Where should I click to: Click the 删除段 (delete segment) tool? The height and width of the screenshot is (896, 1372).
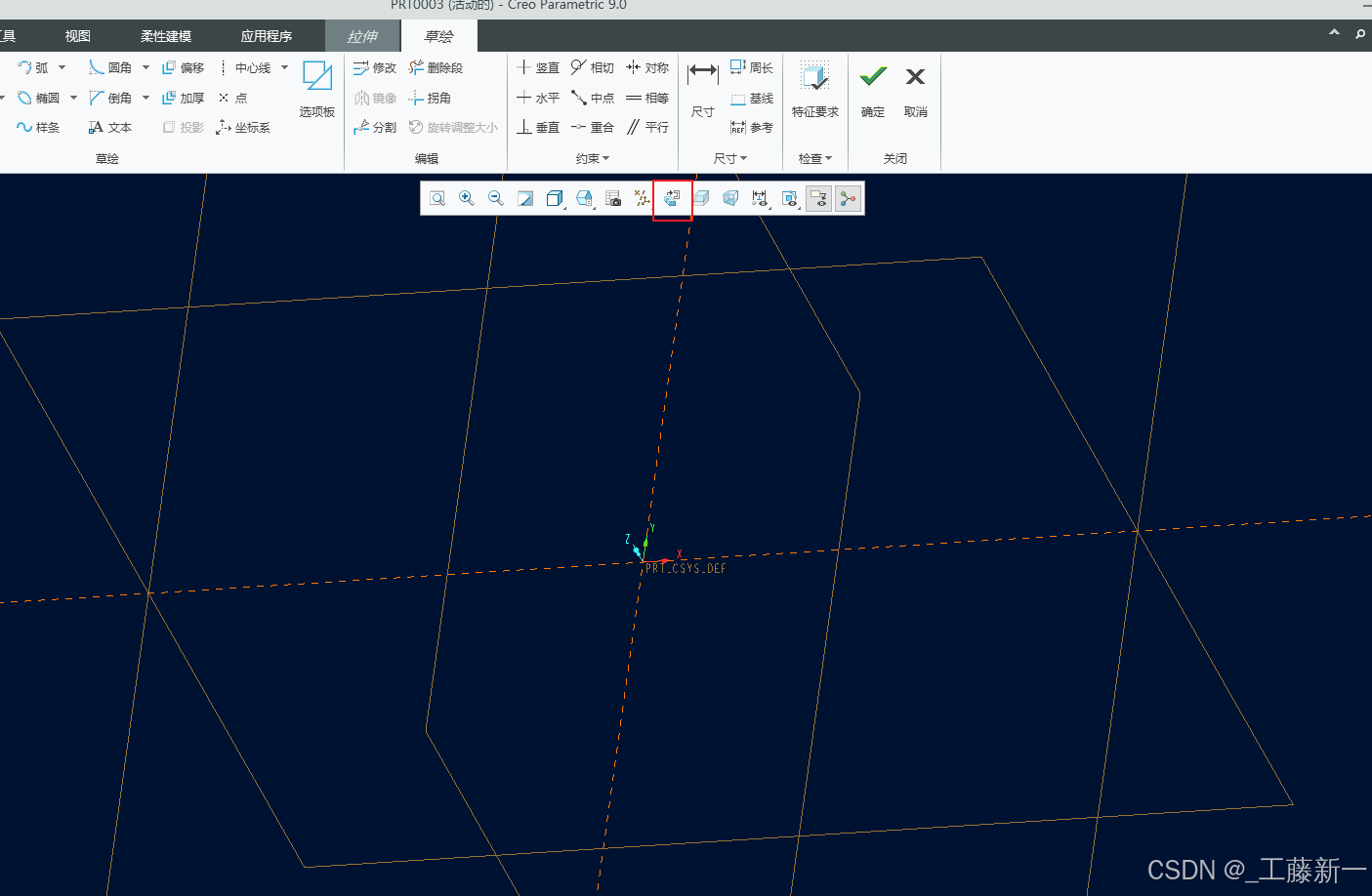(x=436, y=67)
